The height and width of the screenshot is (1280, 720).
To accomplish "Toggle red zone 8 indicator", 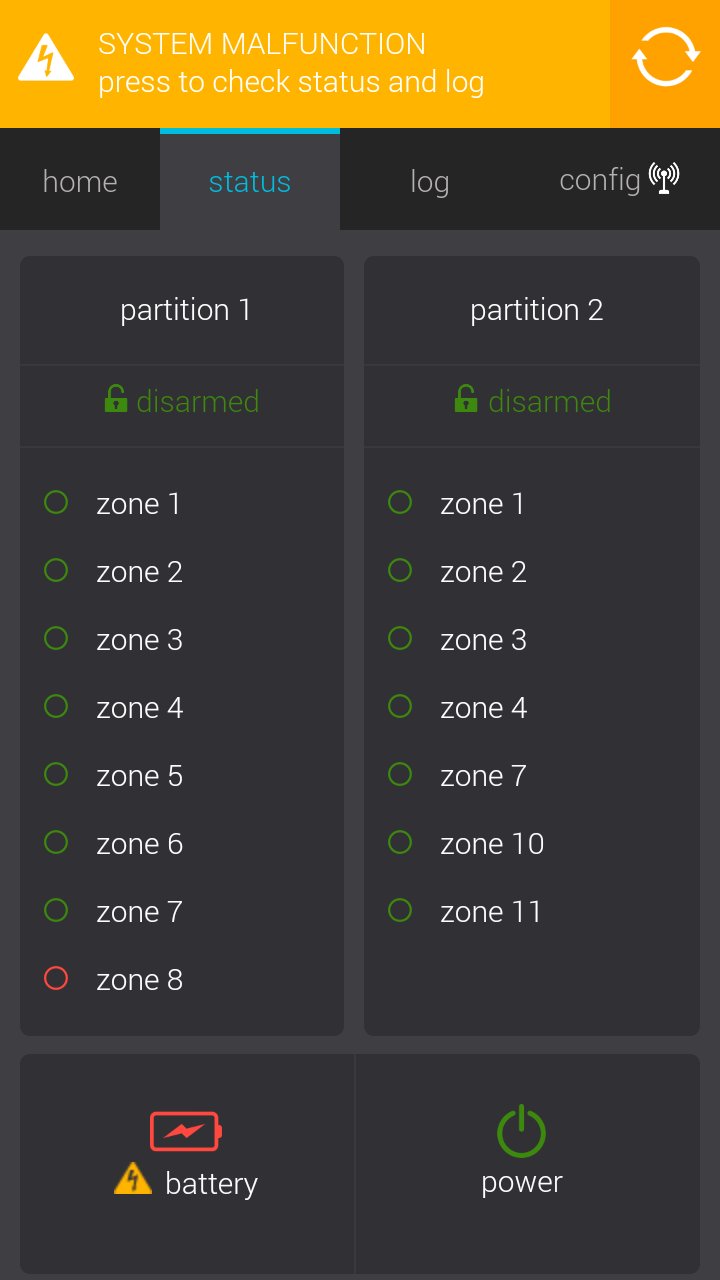I will click(x=56, y=978).
